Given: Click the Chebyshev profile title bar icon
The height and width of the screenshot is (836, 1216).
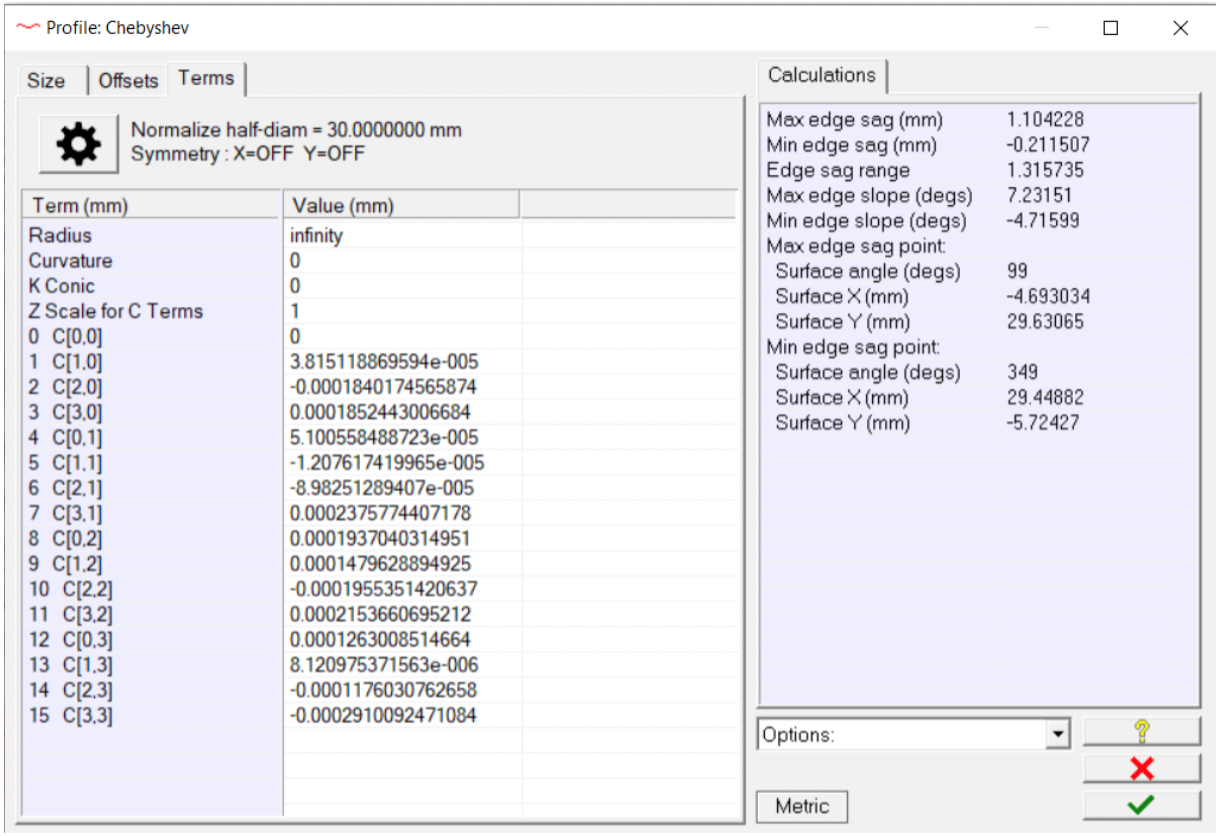Looking at the screenshot, I should (28, 28).
